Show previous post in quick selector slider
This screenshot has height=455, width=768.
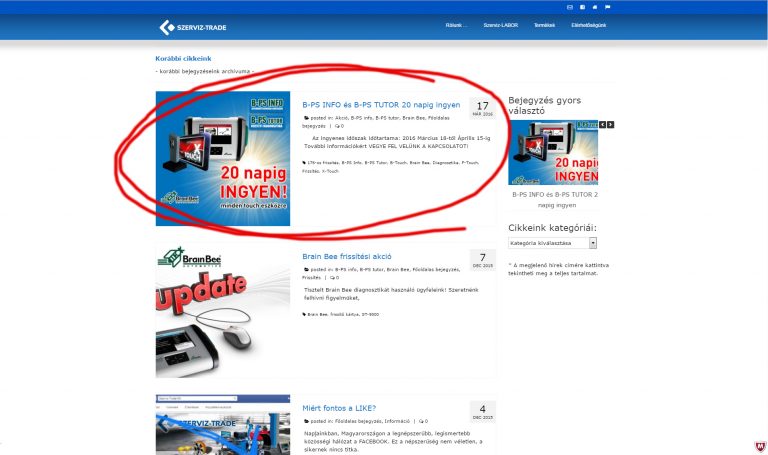(602, 125)
